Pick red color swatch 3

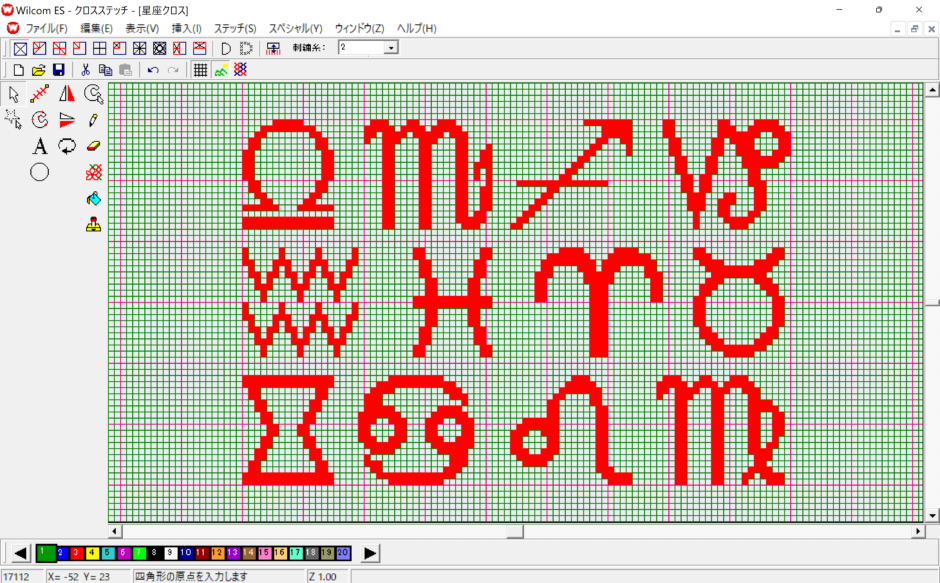click(77, 553)
